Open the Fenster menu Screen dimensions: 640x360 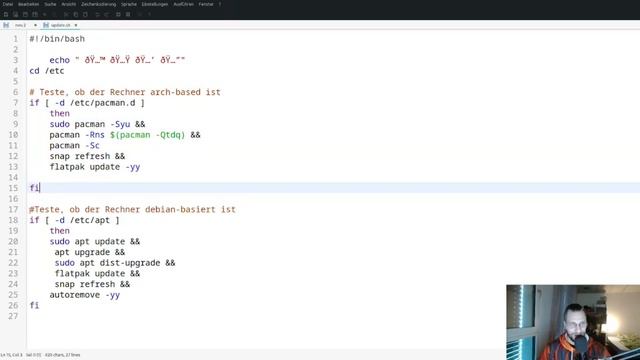pos(206,4)
